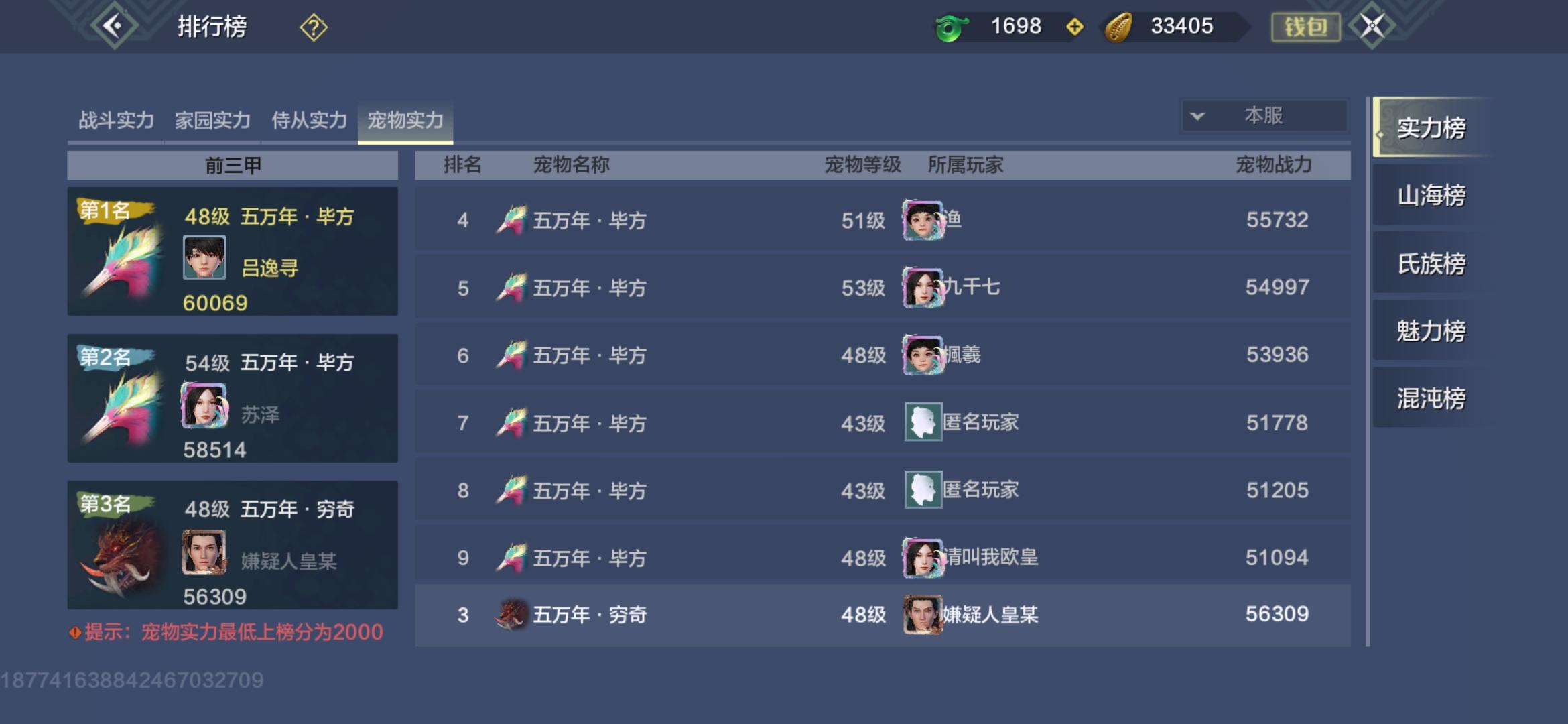Click the dropdown chevron arrow next to 本服
Image resolution: width=1568 pixels, height=724 pixels.
pyautogui.click(x=1197, y=116)
